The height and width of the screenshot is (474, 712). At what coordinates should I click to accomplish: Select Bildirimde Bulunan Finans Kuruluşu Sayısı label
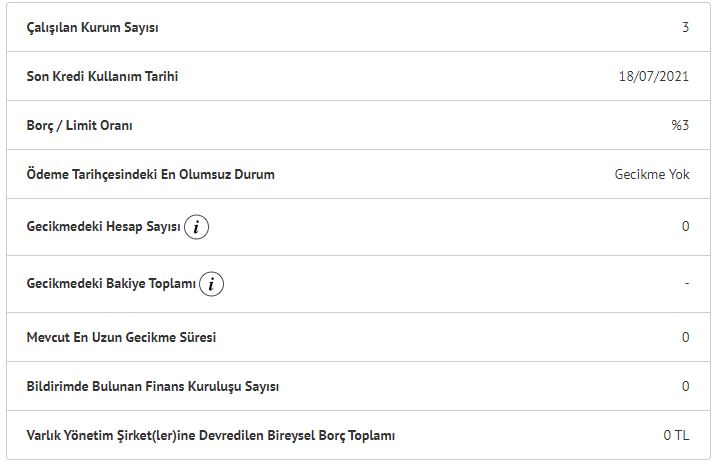tap(153, 386)
